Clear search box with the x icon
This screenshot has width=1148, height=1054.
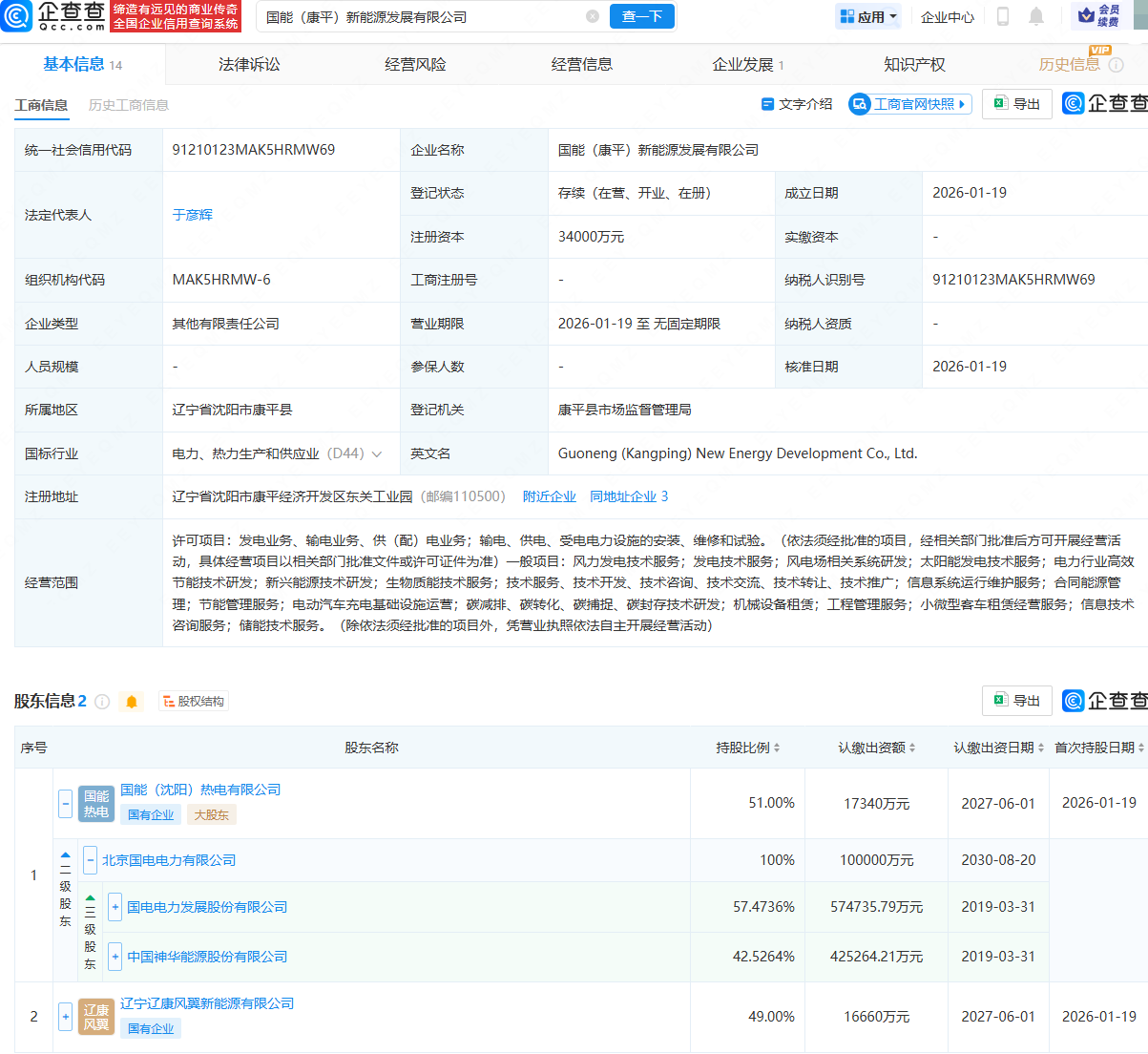[x=593, y=16]
